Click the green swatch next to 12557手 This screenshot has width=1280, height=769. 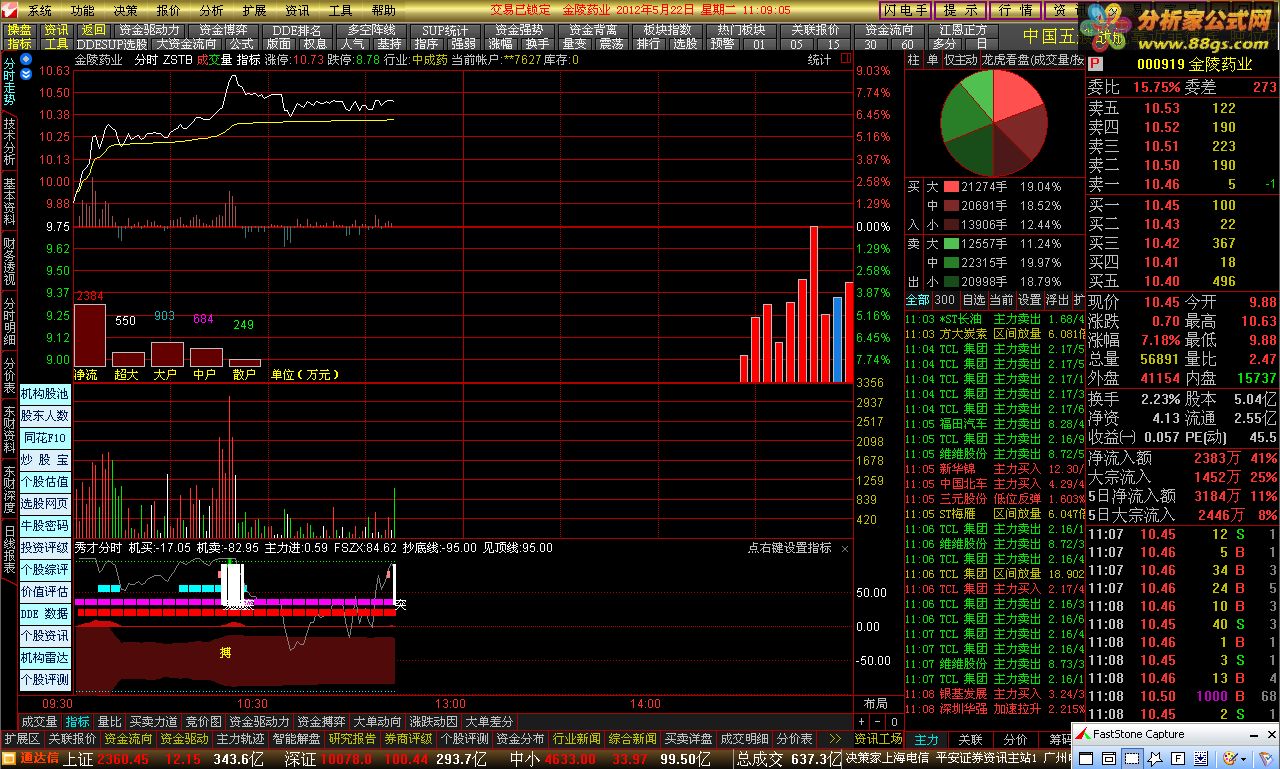coord(951,244)
